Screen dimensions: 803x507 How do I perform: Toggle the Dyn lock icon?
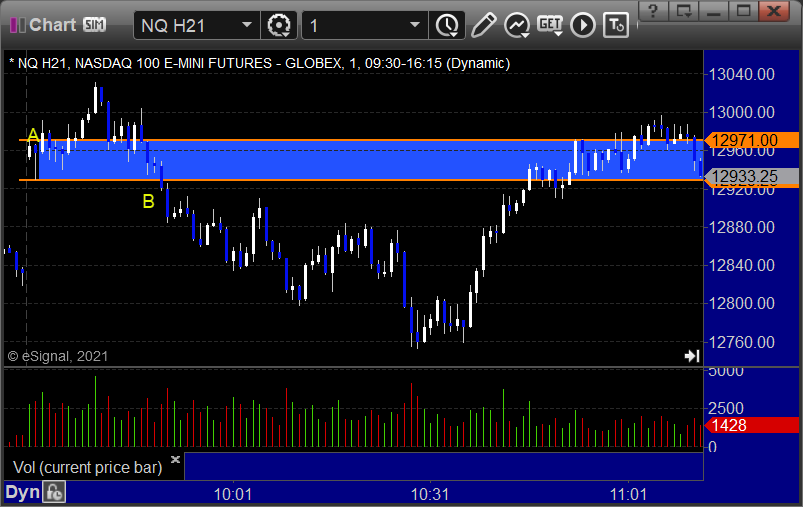pyautogui.click(x=54, y=493)
